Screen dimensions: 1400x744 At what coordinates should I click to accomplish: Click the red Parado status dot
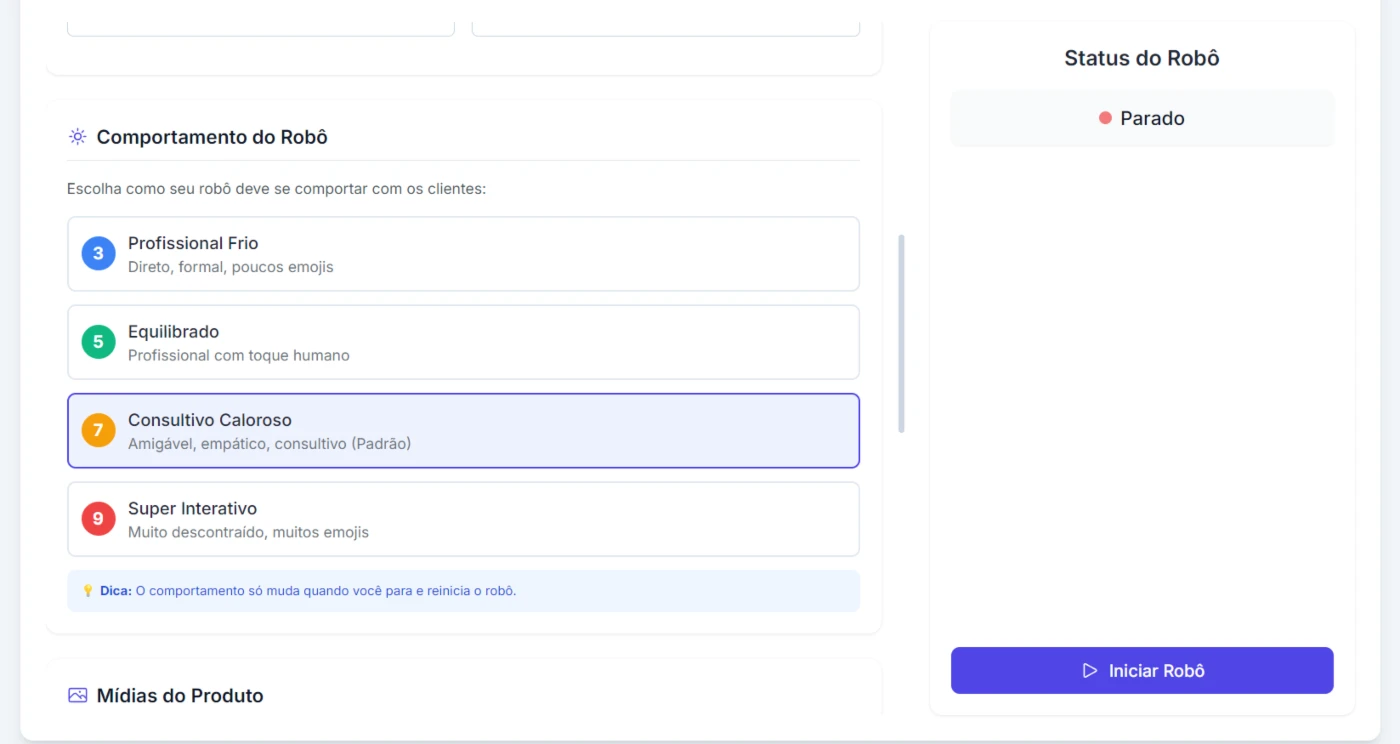(1105, 118)
